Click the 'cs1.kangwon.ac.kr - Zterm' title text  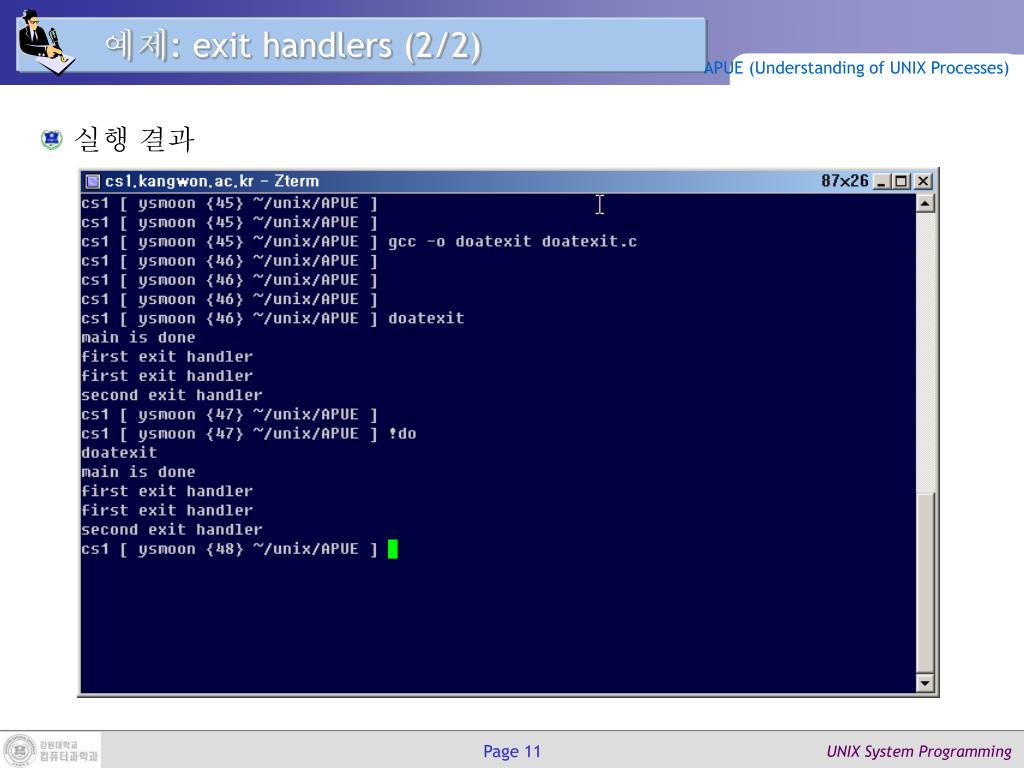212,181
